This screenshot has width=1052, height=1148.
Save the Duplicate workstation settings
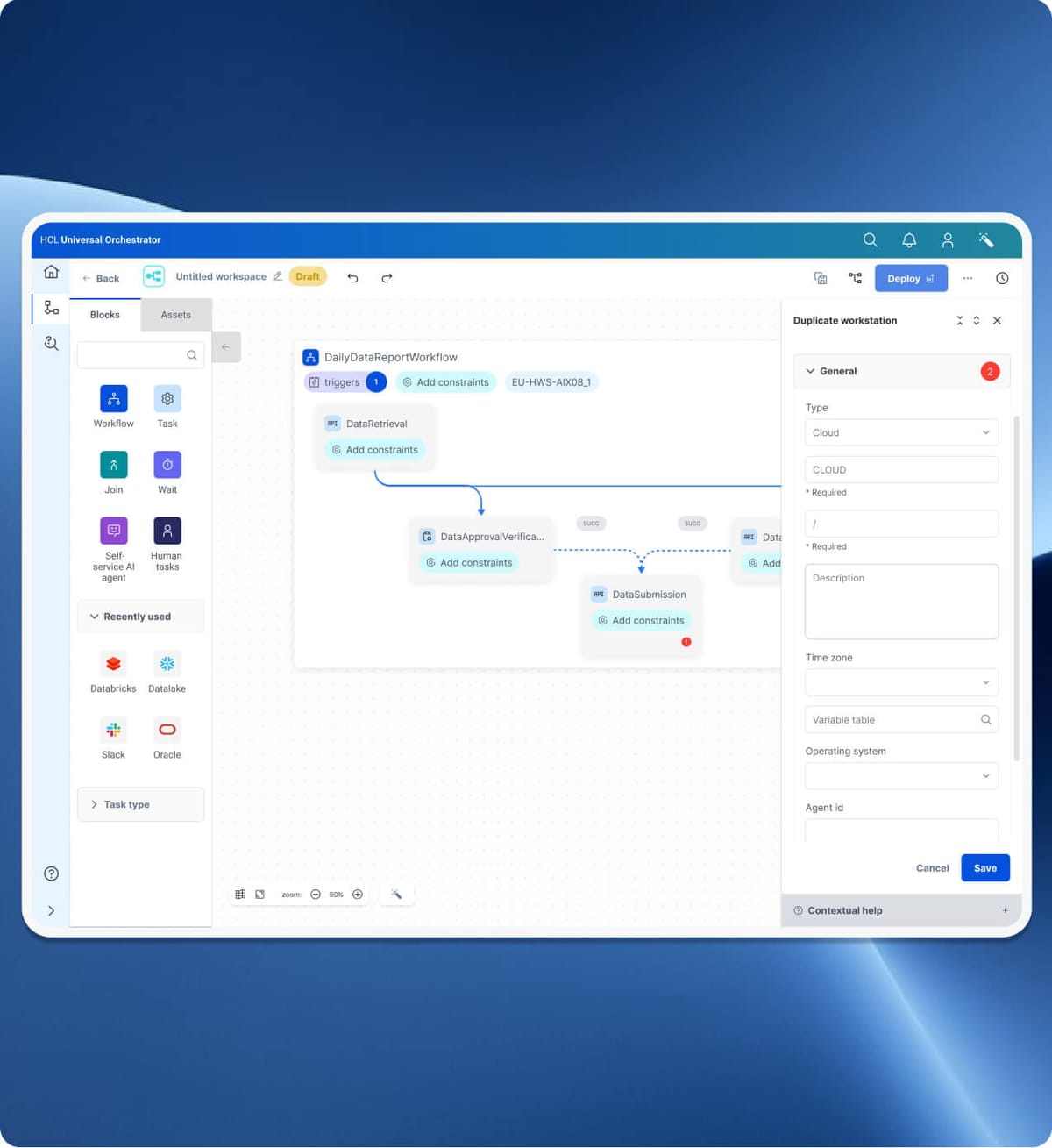[984, 867]
